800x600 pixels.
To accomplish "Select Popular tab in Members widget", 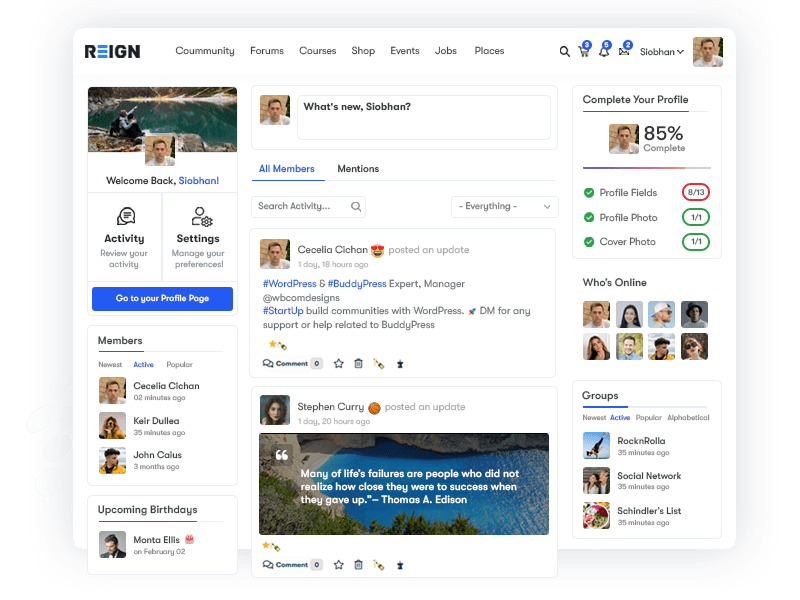I will tap(180, 365).
